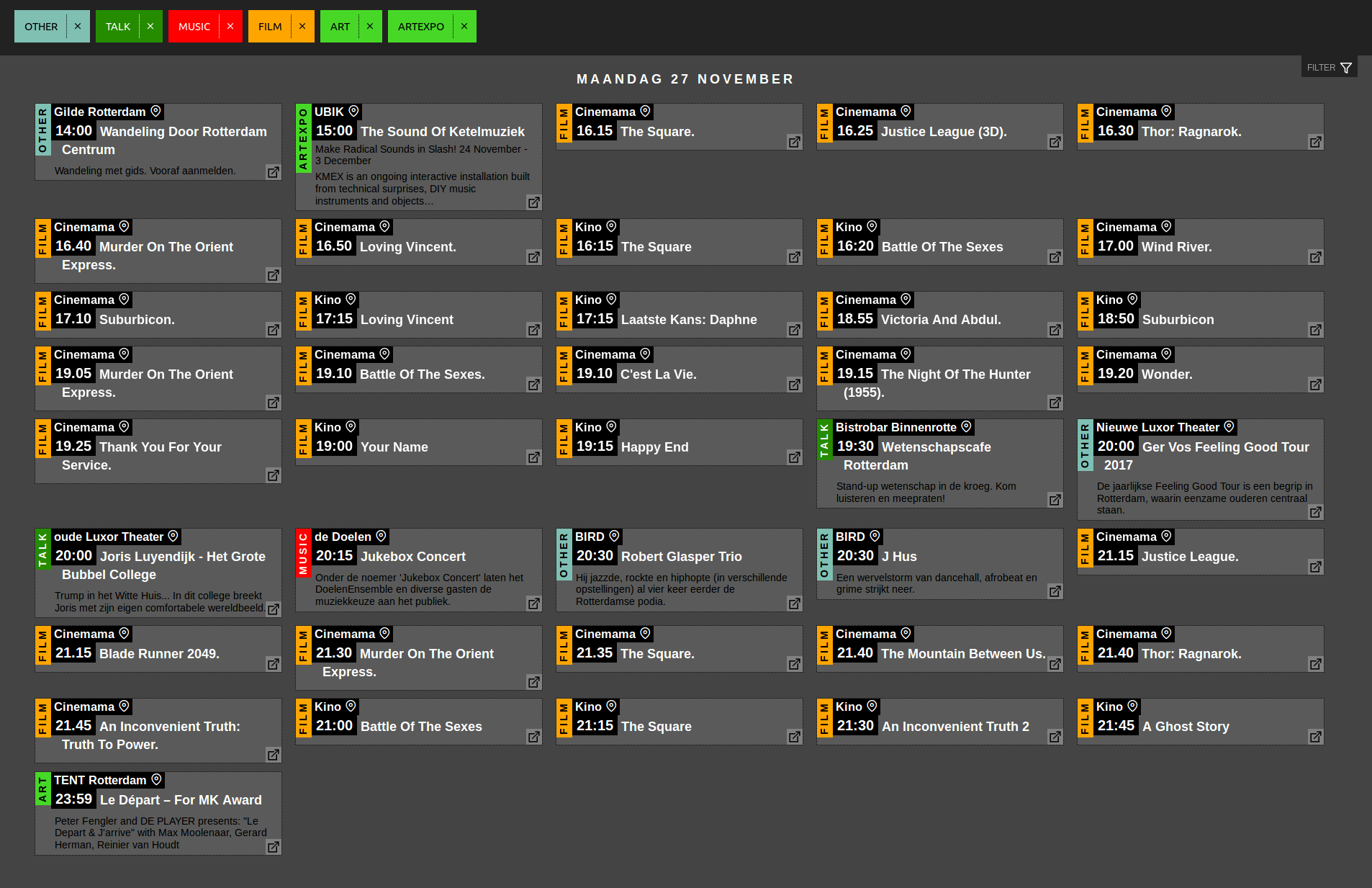Show the Gilde Rotterdam location pin
This screenshot has height=888, width=1372.
coord(155,112)
